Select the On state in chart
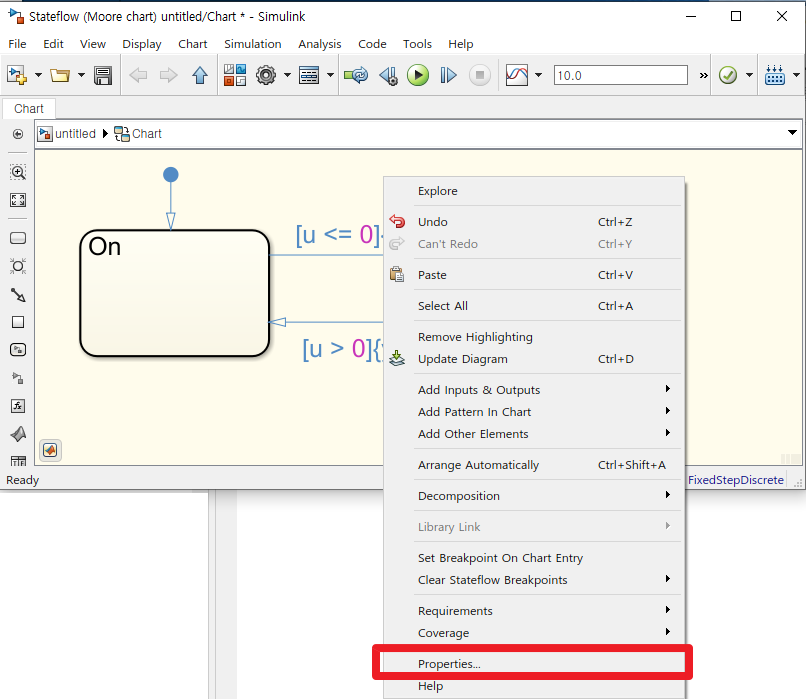 click(x=175, y=293)
